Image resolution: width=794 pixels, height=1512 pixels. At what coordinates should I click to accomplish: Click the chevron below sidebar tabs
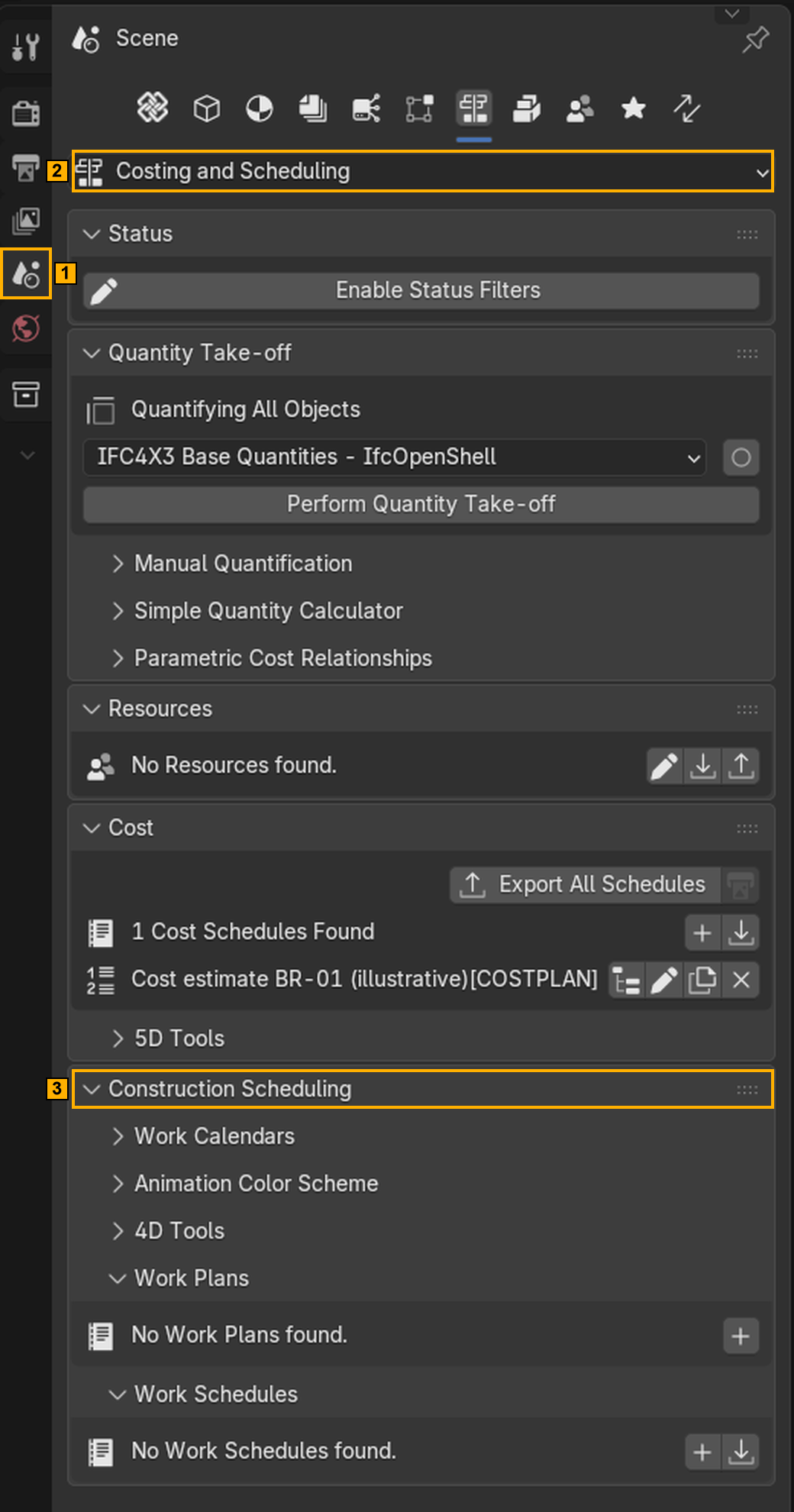pyautogui.click(x=27, y=455)
